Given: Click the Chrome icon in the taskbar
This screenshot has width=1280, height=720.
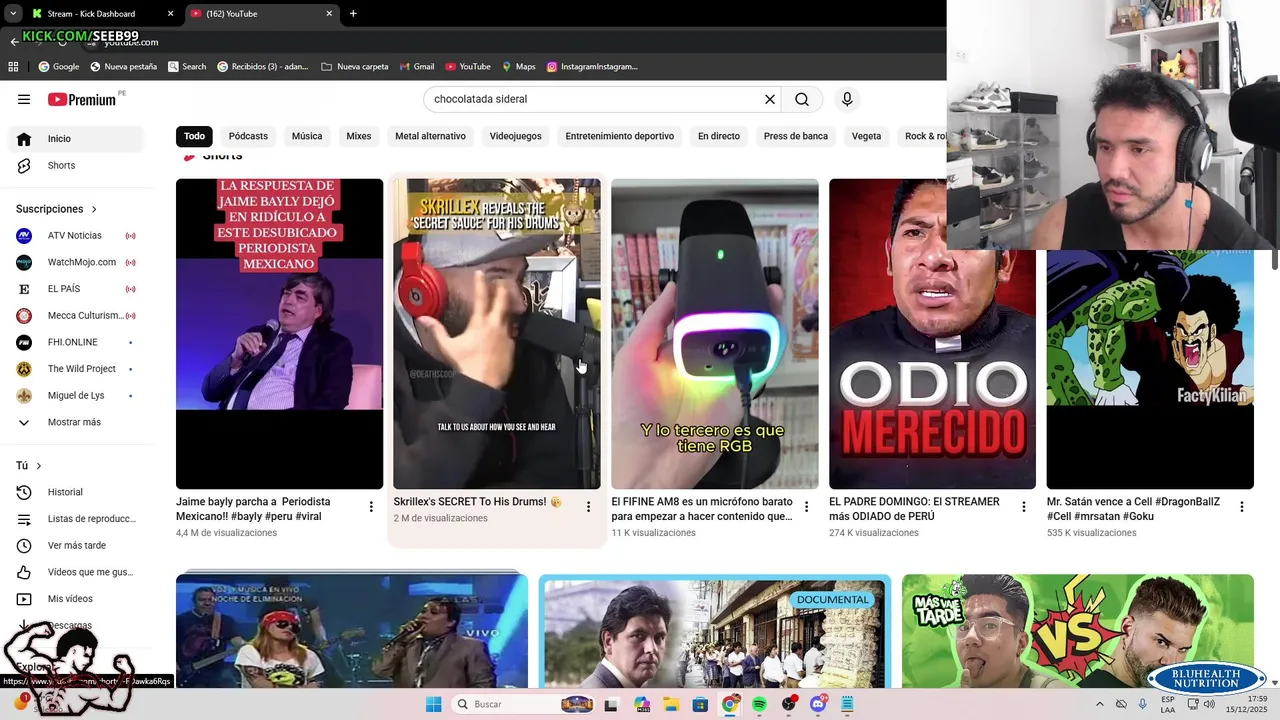Looking at the screenshot, I should (730, 704).
